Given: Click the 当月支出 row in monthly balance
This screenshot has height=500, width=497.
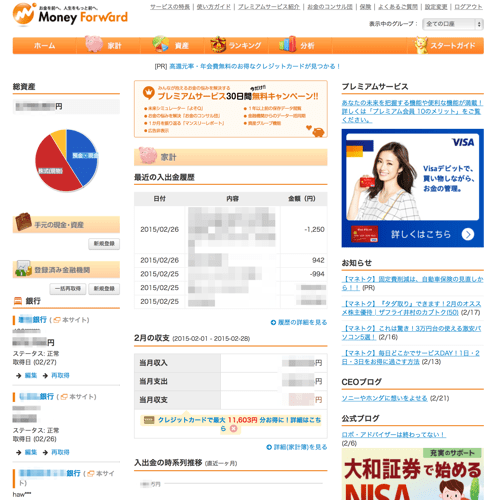Looking at the screenshot, I should pyautogui.click(x=231, y=381).
